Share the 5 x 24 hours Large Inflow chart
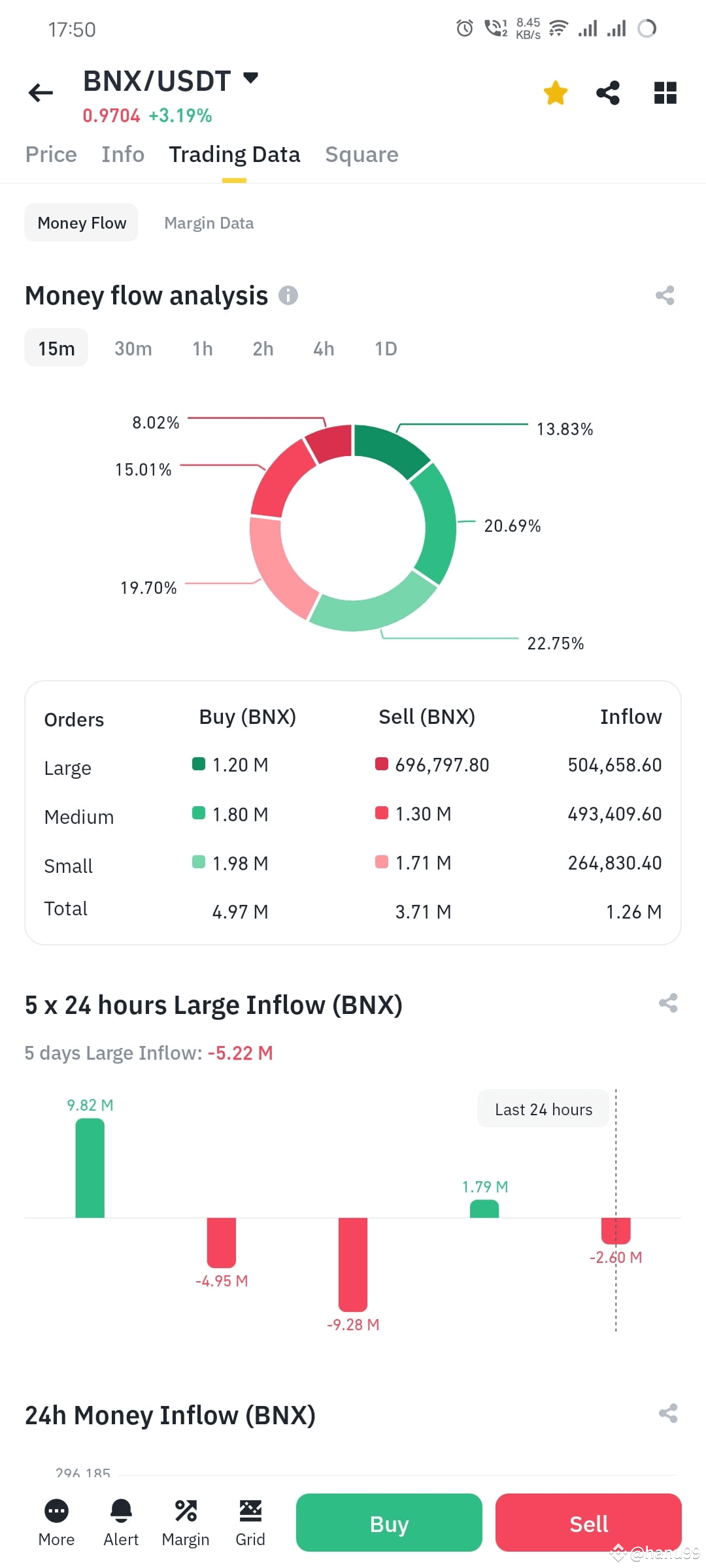 pyautogui.click(x=668, y=1003)
